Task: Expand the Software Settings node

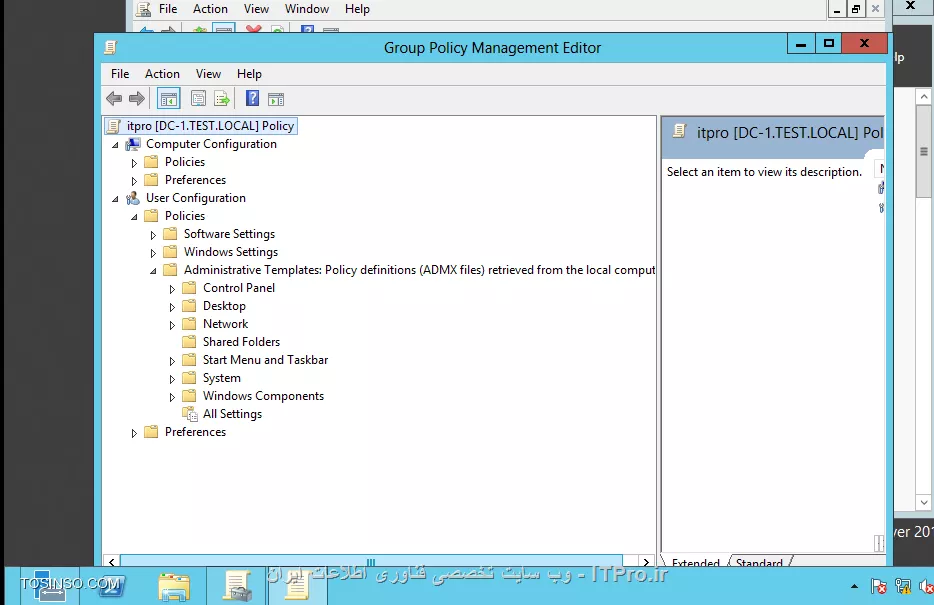Action: click(x=153, y=235)
